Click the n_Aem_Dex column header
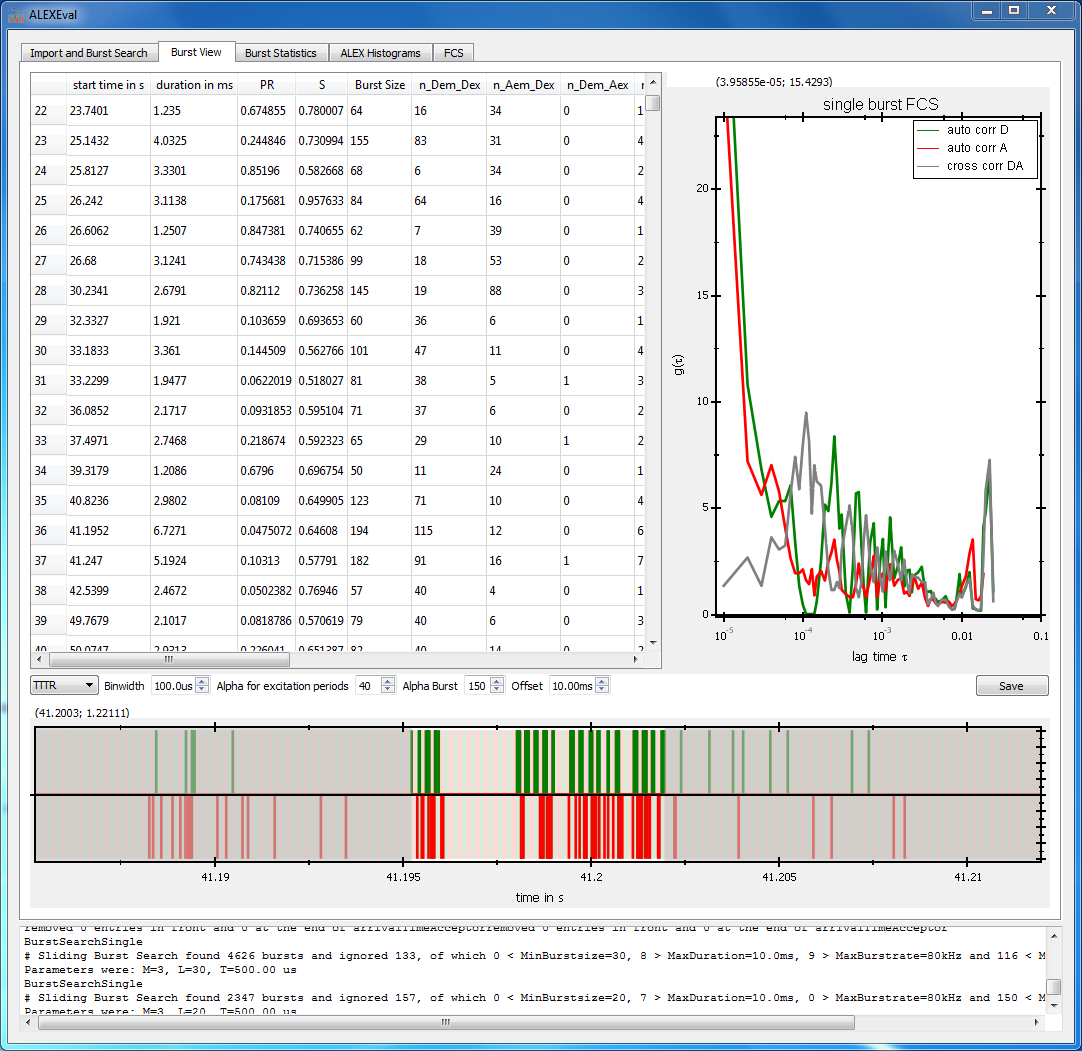Image resolution: width=1082 pixels, height=1051 pixels. (x=523, y=85)
